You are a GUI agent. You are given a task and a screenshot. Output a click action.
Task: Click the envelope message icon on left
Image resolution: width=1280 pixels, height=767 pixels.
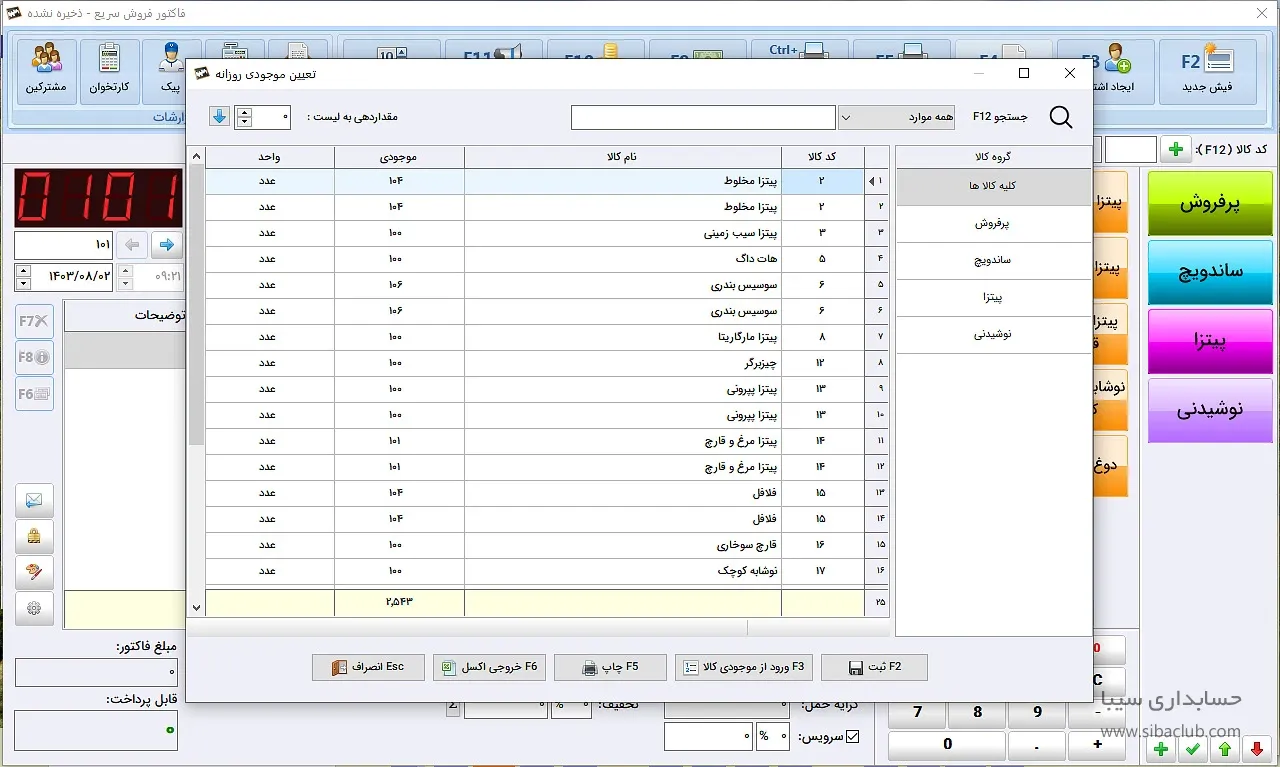tap(35, 500)
